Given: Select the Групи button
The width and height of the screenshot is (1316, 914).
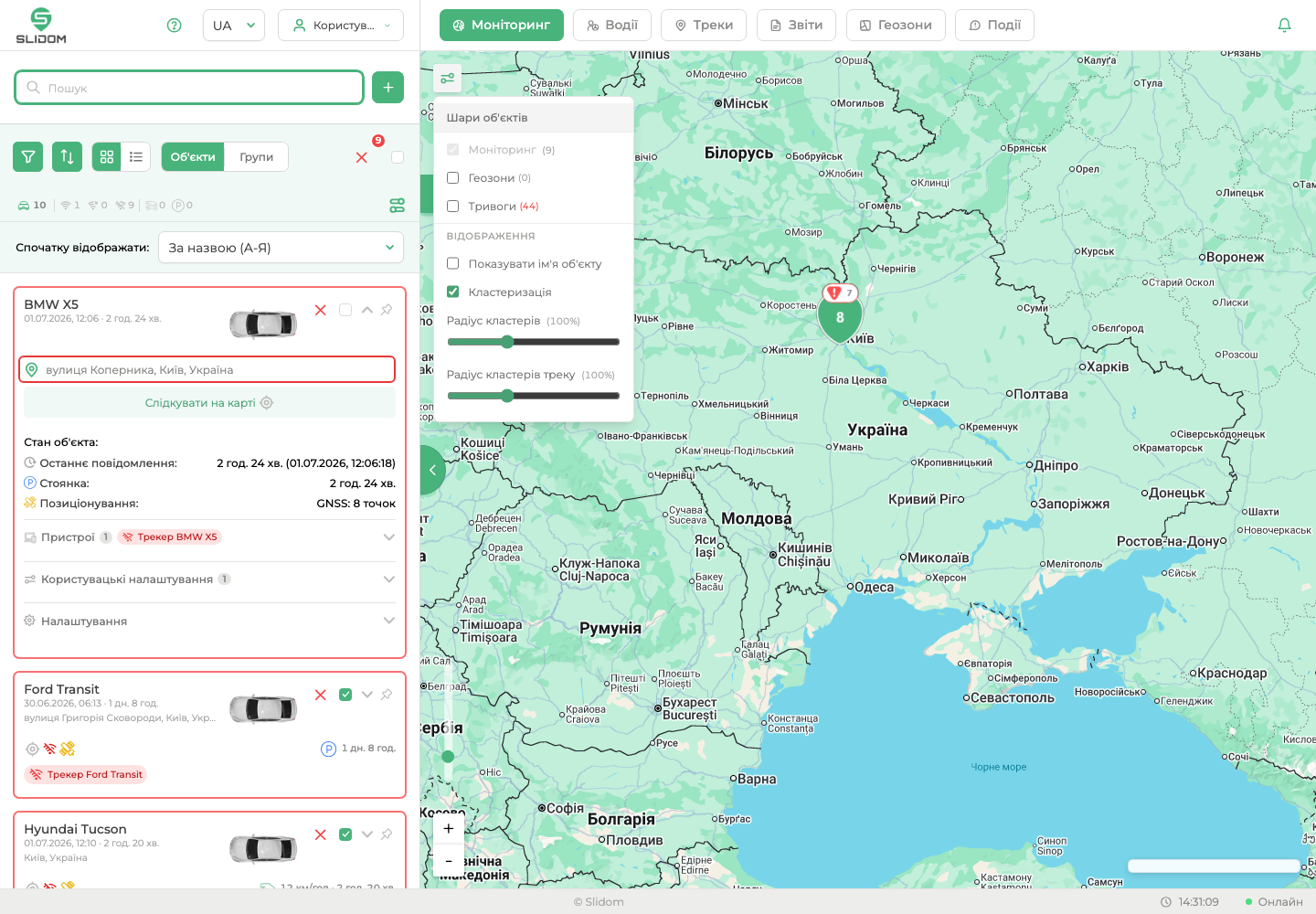Looking at the screenshot, I should [257, 157].
